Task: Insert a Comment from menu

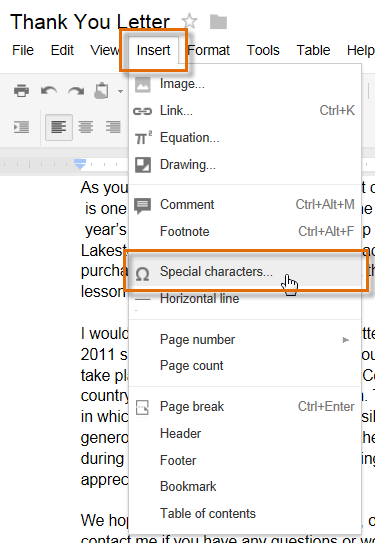Action: [245, 205]
